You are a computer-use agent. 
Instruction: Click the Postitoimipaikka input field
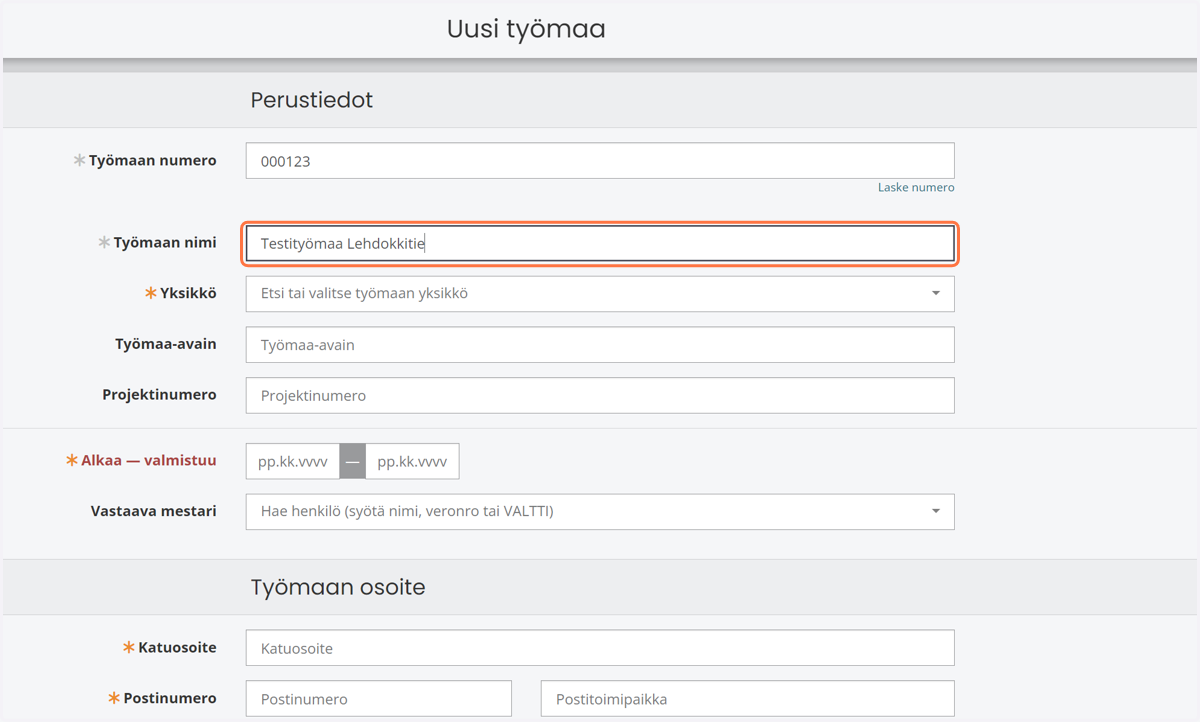(x=748, y=699)
